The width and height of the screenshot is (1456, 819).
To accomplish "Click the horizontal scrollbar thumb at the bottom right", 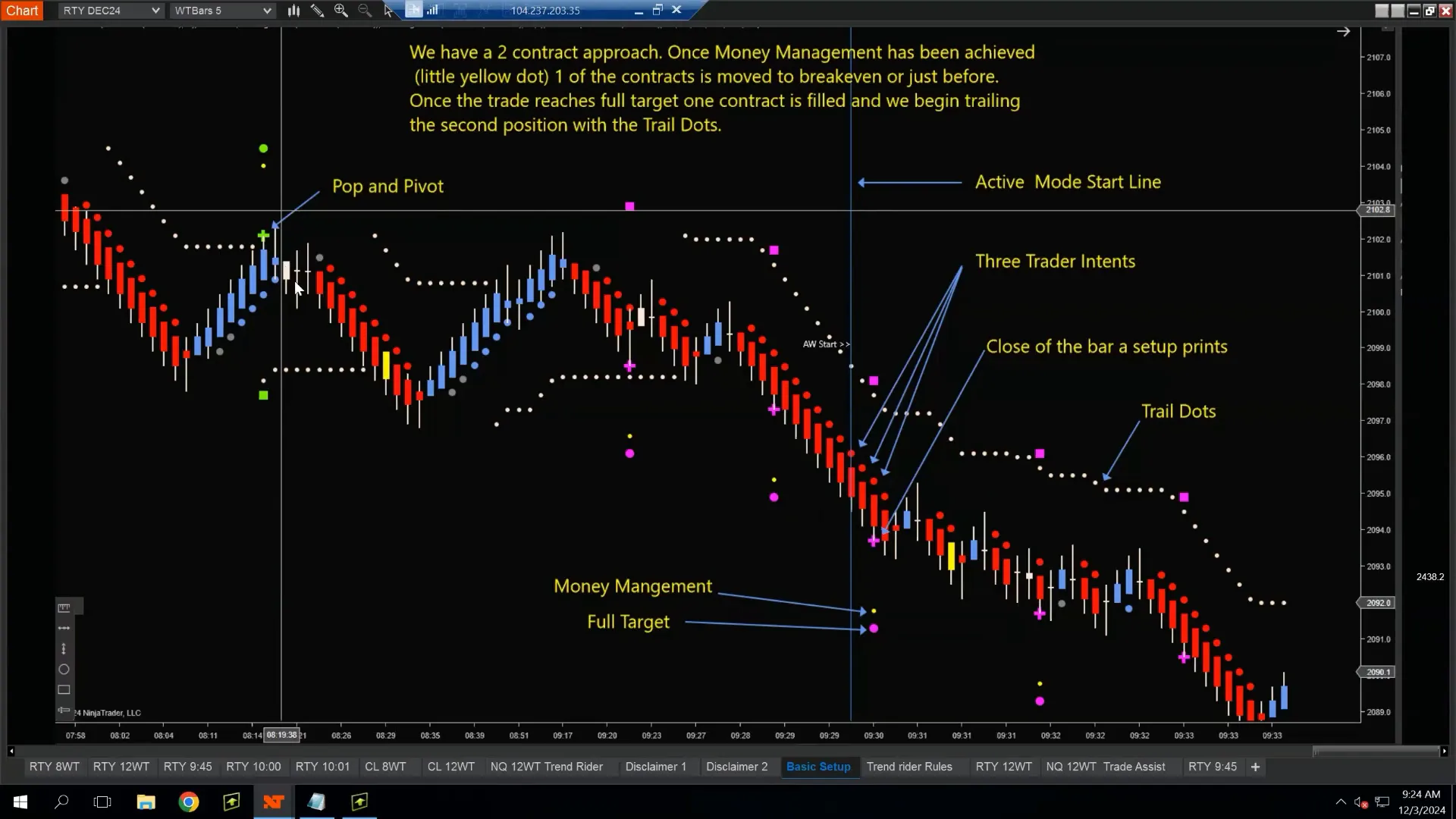I will (1375, 752).
